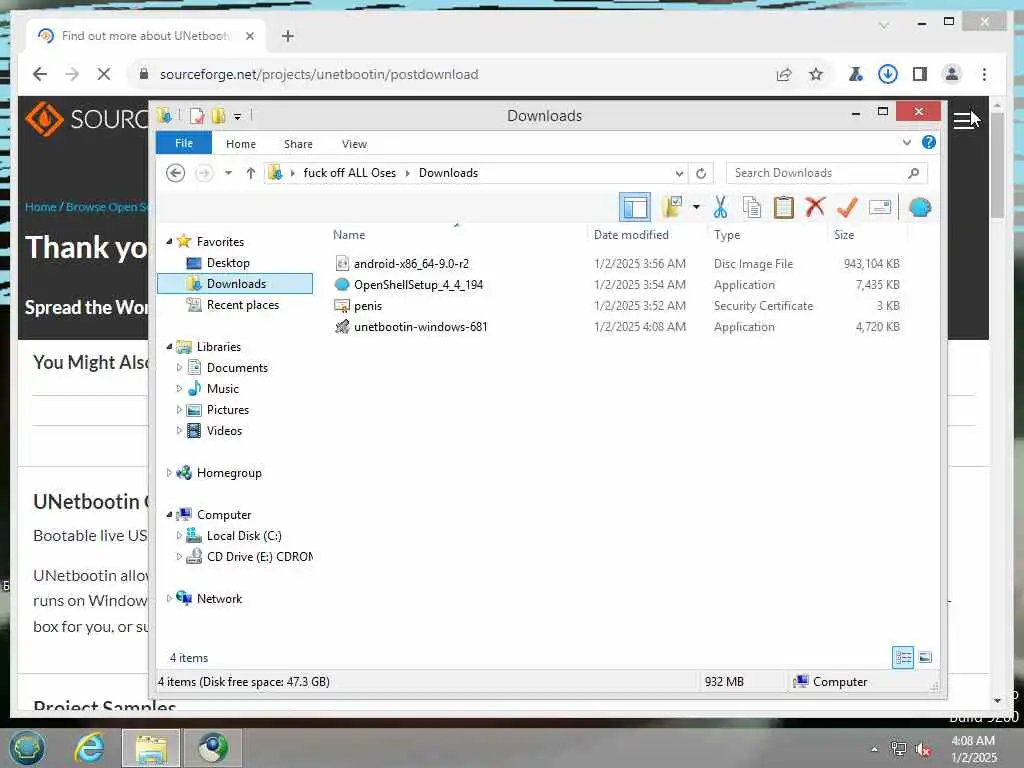The height and width of the screenshot is (768, 1024).
Task: Select the OpenShellSetup_4_4_194 file
Action: [418, 285]
